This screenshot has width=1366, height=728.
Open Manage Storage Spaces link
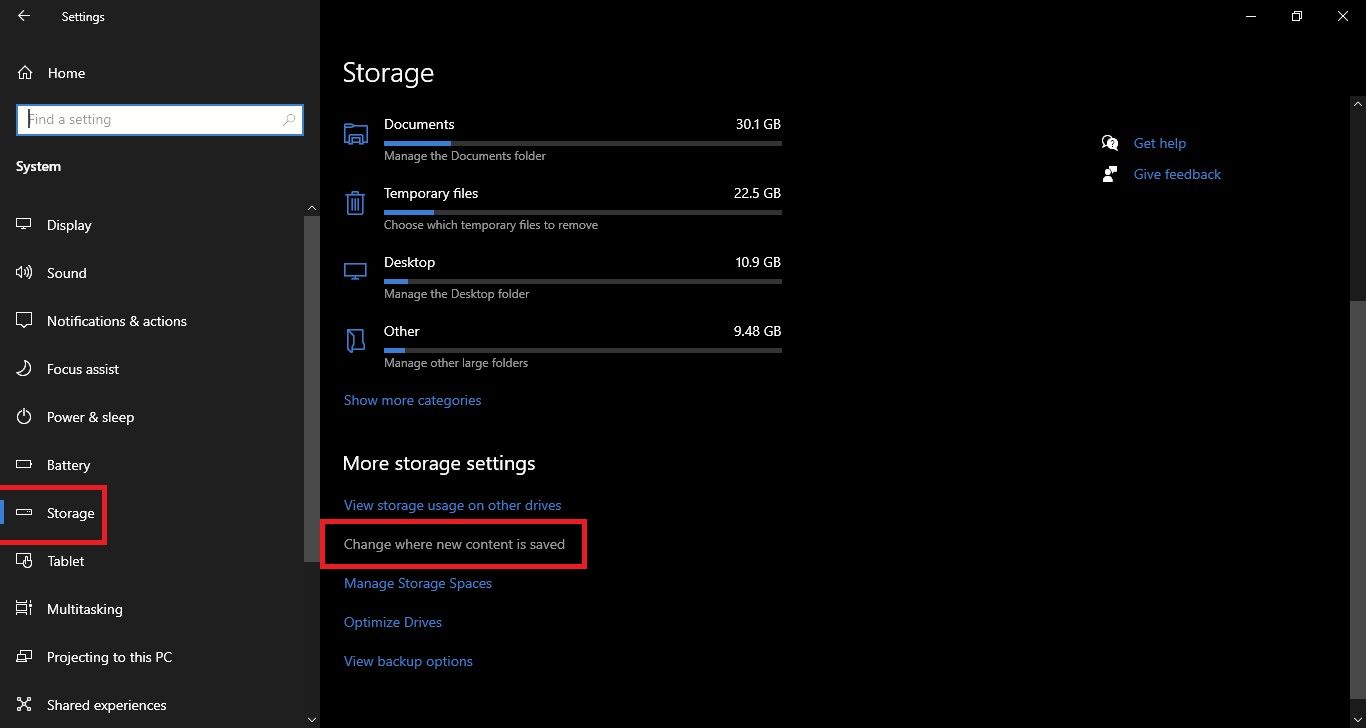tap(418, 583)
